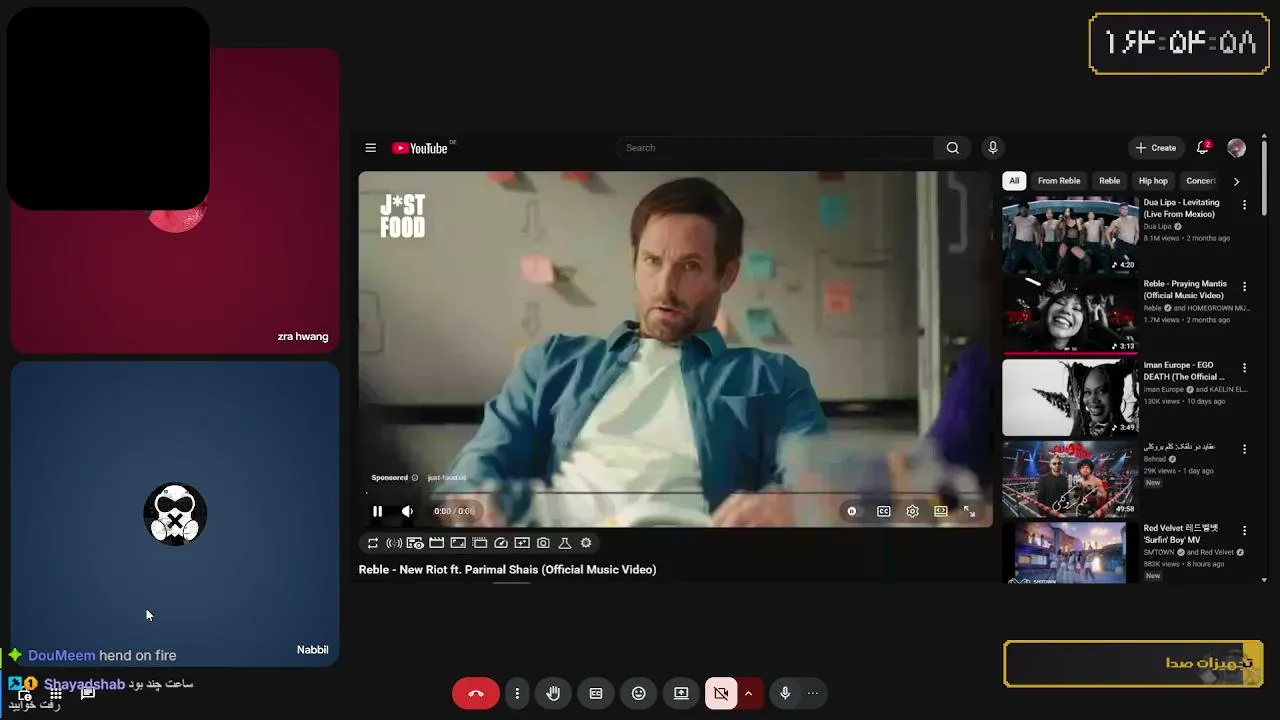This screenshot has height=720, width=1280.
Task: Click 'Iman Europe - EGO DEATH' title
Action: coord(1184,371)
